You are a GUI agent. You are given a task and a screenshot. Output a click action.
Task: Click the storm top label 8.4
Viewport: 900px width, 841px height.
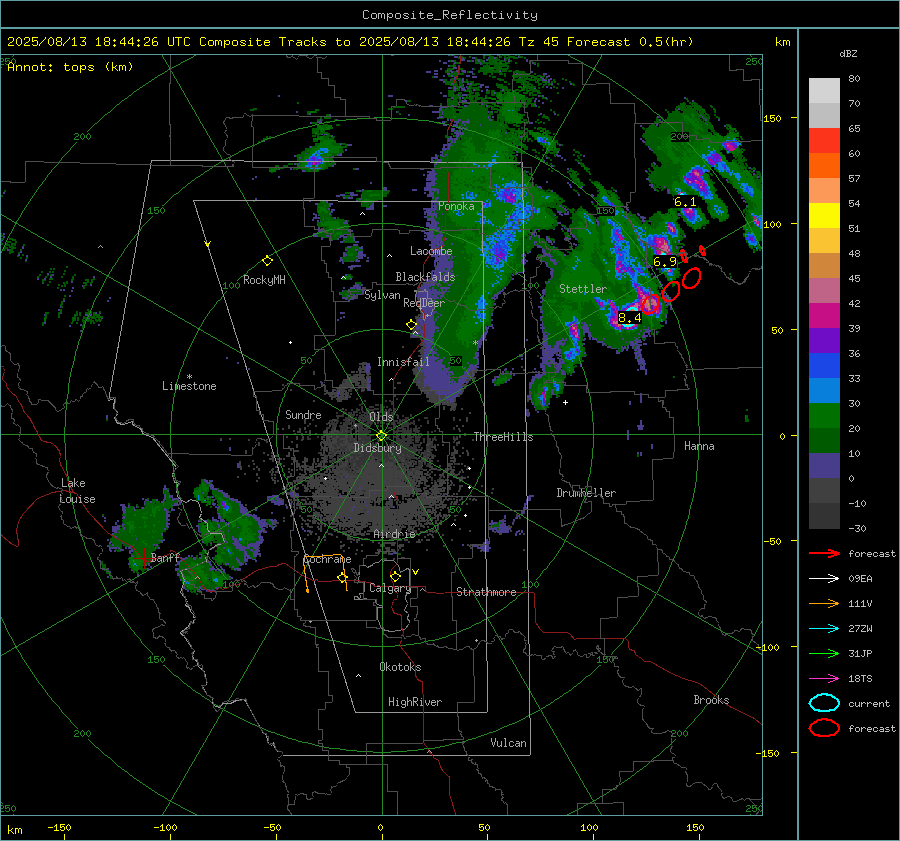coord(629,318)
